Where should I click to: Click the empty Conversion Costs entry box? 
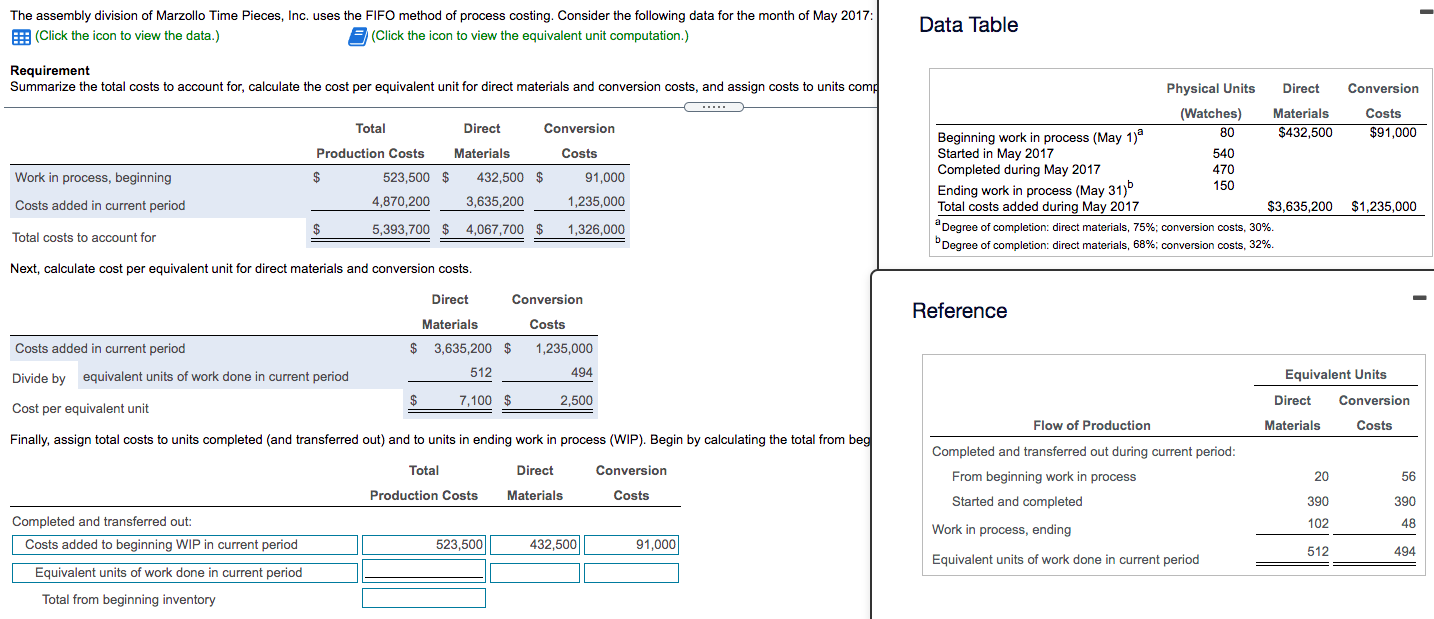[x=631, y=571]
